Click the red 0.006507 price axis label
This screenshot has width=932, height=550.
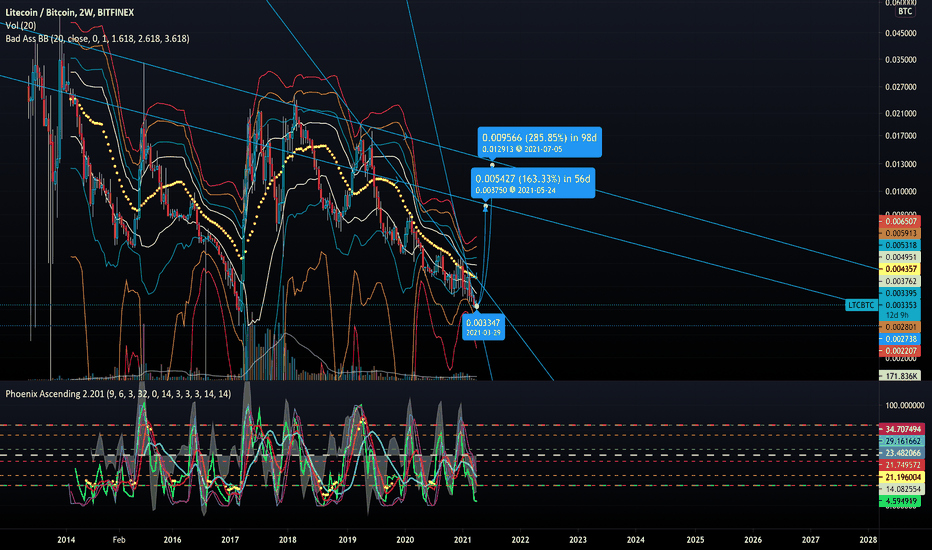900,221
